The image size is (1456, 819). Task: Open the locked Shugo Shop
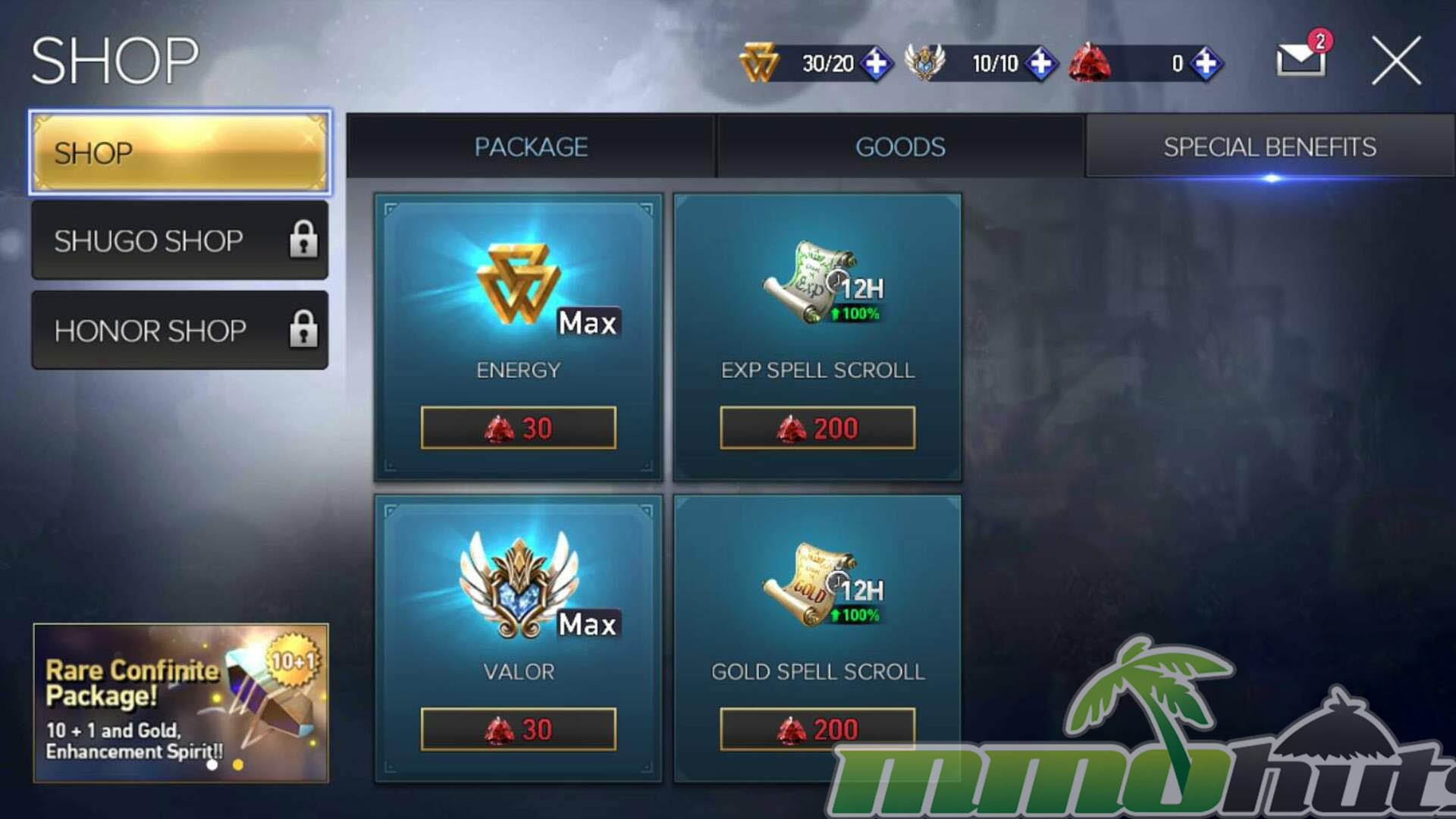(180, 240)
